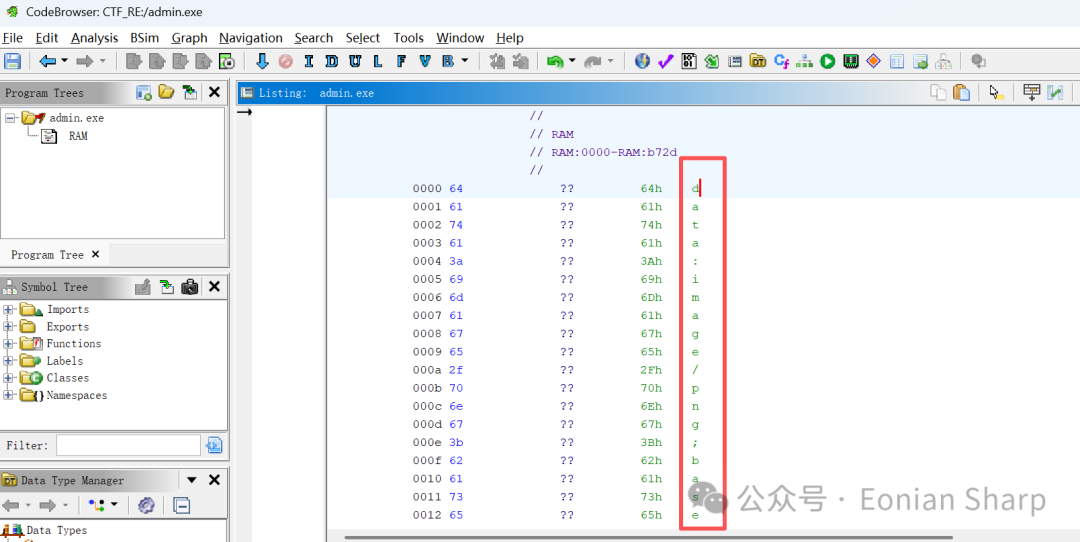Image resolution: width=1080 pixels, height=542 pixels.
Task: Go to next Instruction 'I' icon
Action: coord(308,61)
